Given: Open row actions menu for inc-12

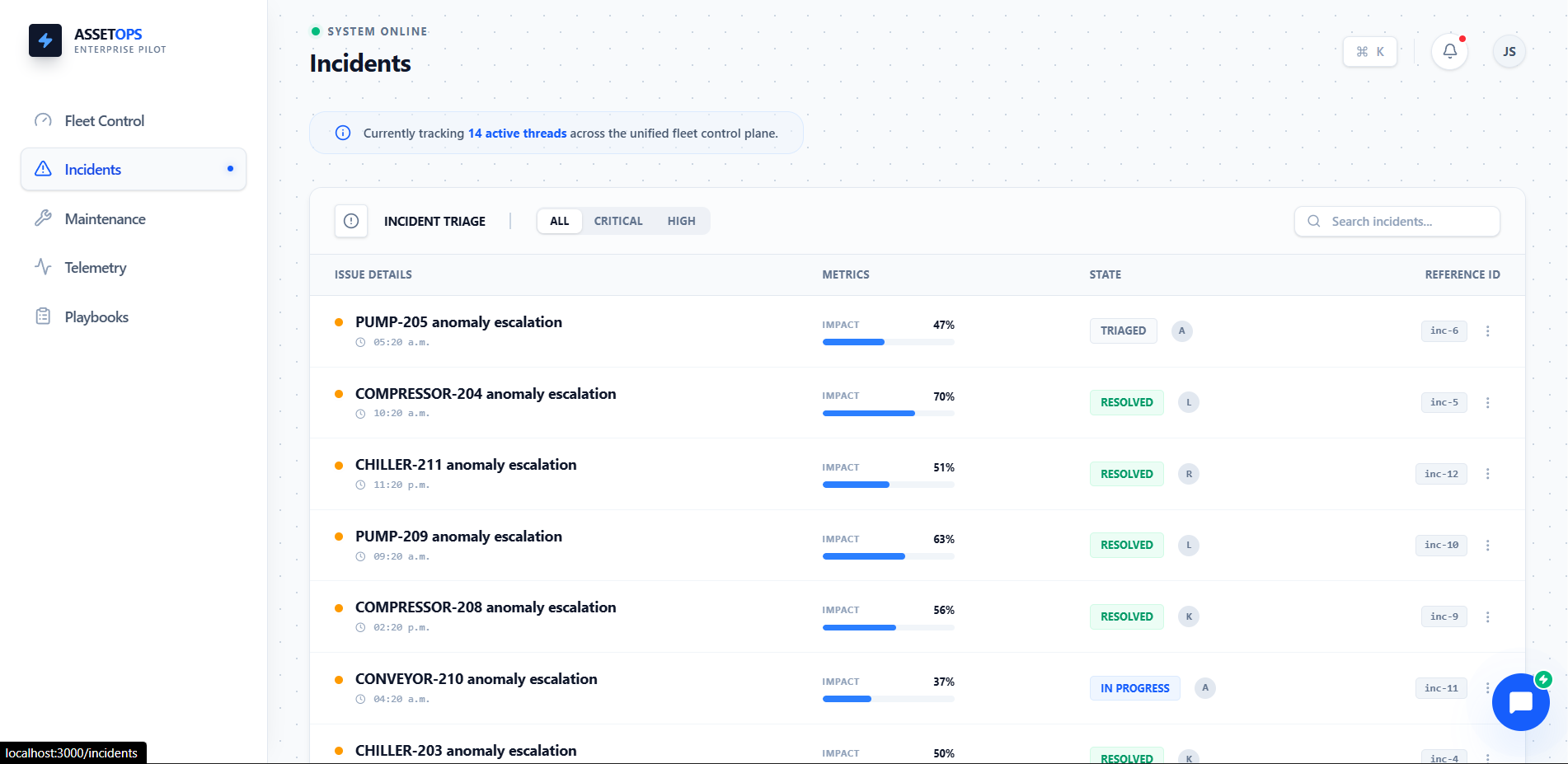Looking at the screenshot, I should (x=1487, y=474).
